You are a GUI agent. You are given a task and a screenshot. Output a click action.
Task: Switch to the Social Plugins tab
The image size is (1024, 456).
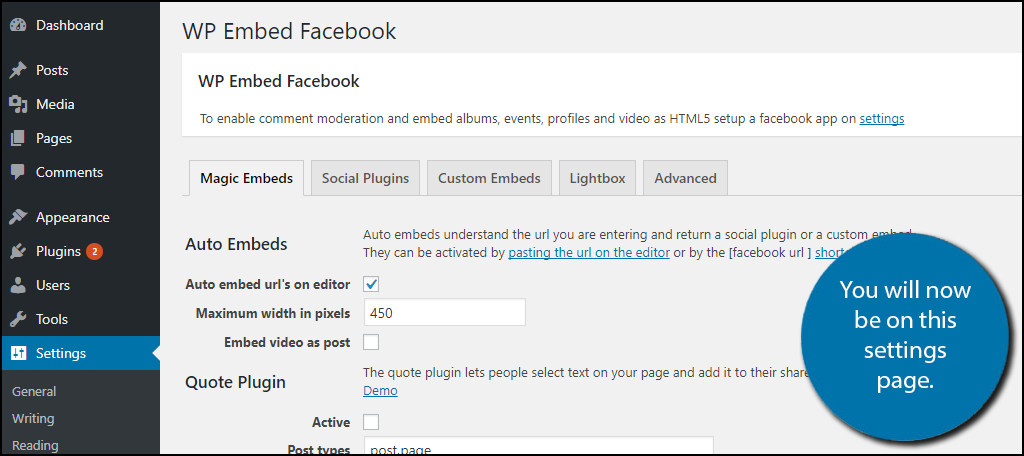tap(365, 178)
